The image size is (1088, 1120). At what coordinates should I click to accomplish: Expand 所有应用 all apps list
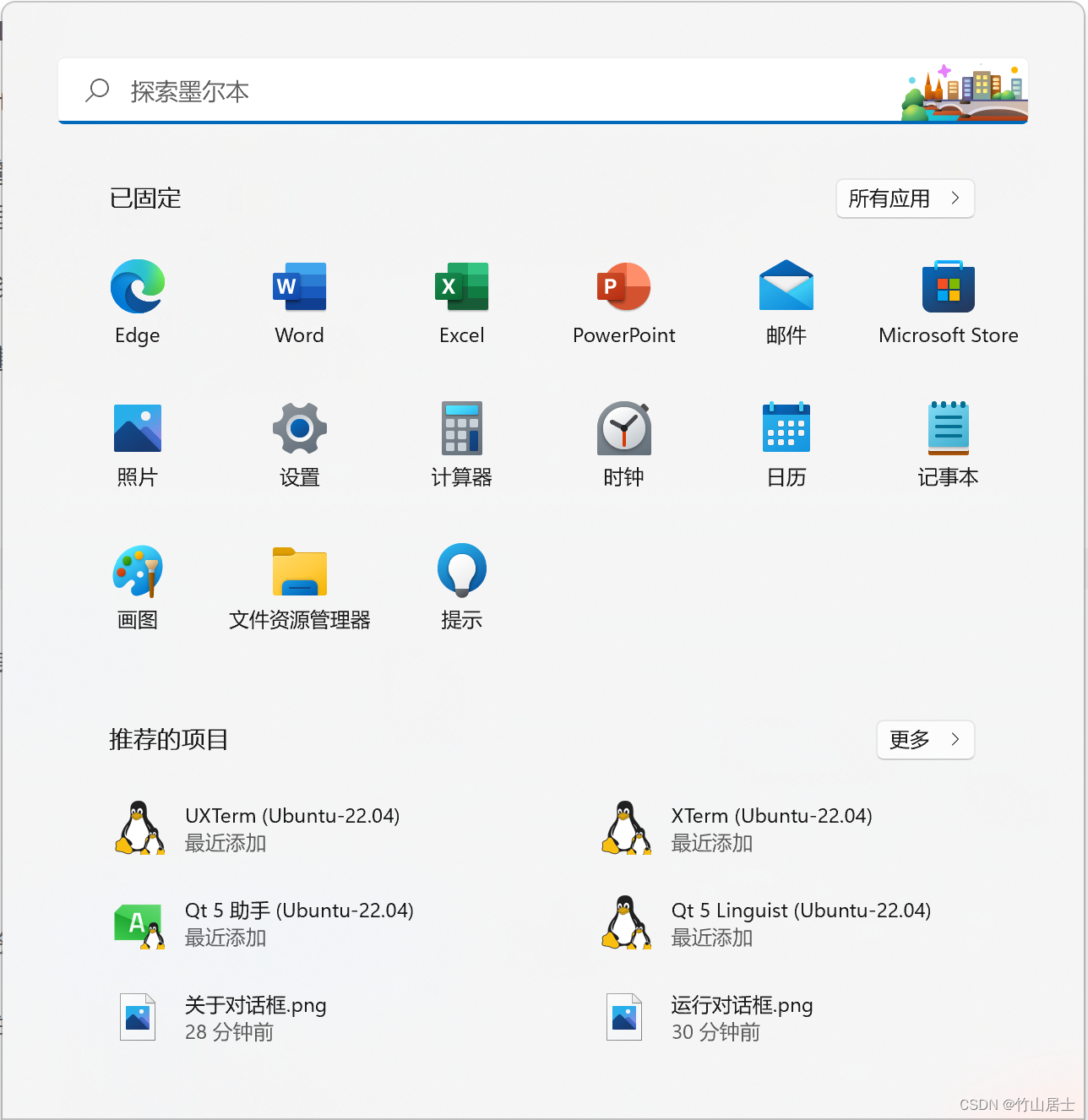pos(906,198)
